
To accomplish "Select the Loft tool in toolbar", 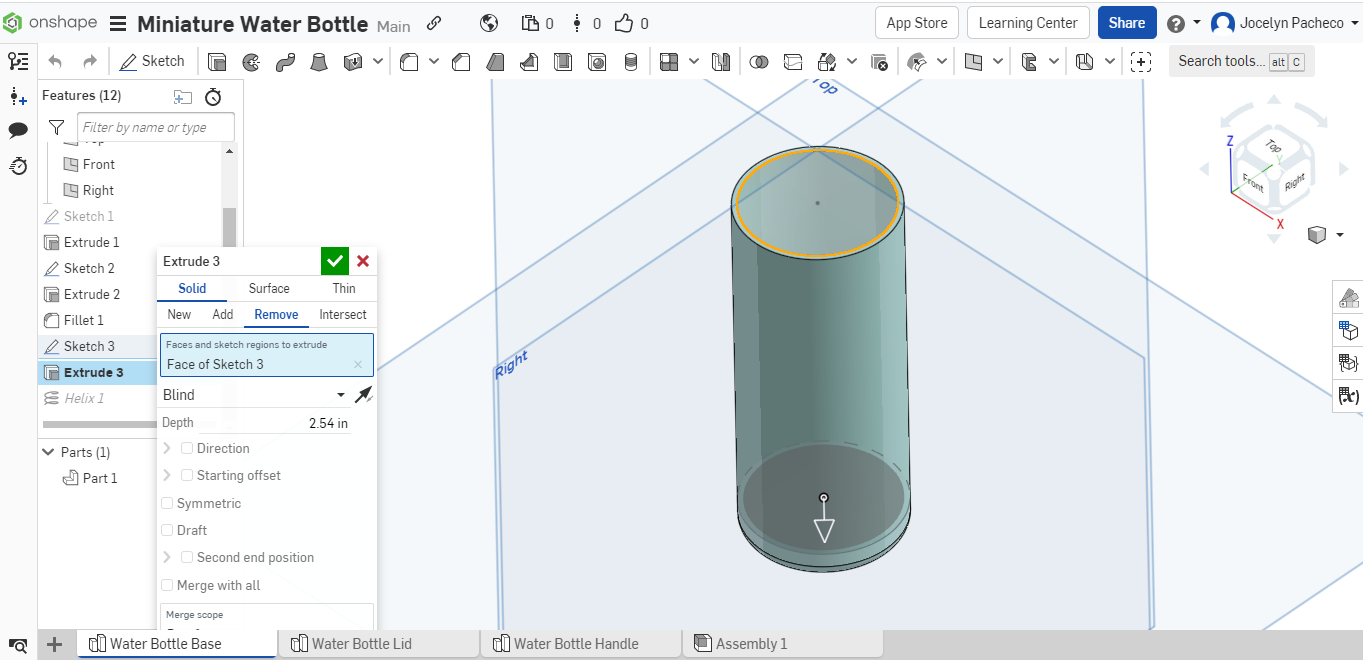I will tap(319, 62).
